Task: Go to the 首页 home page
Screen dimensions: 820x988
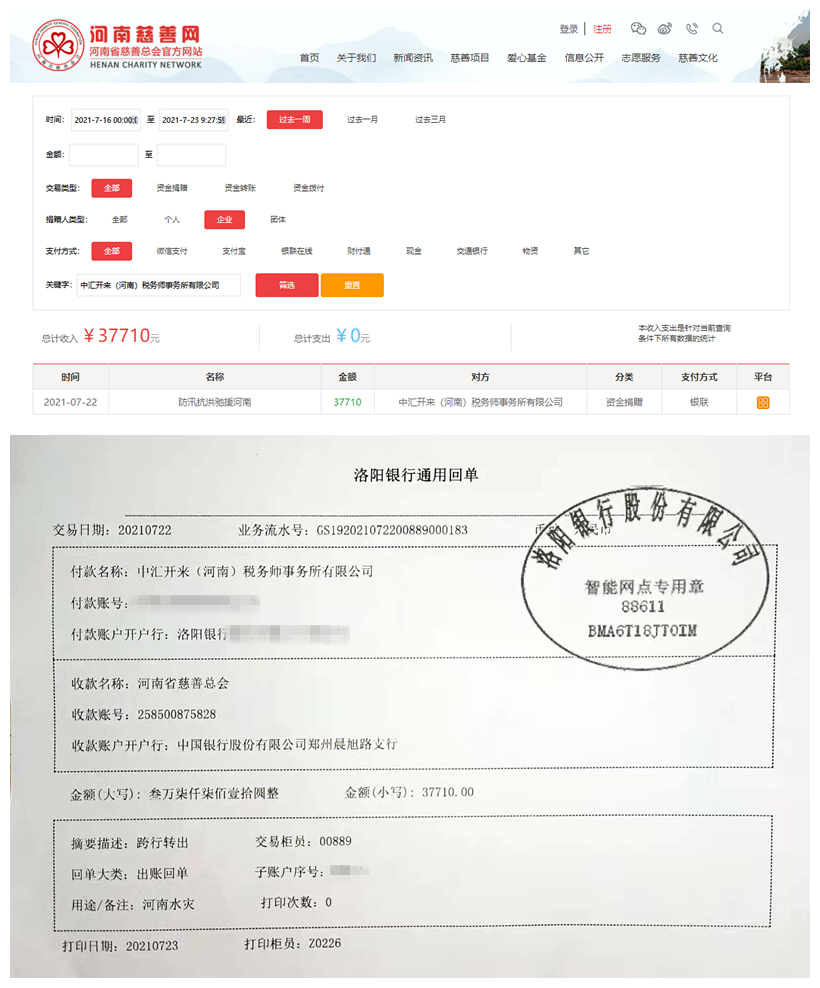Action: 309,58
